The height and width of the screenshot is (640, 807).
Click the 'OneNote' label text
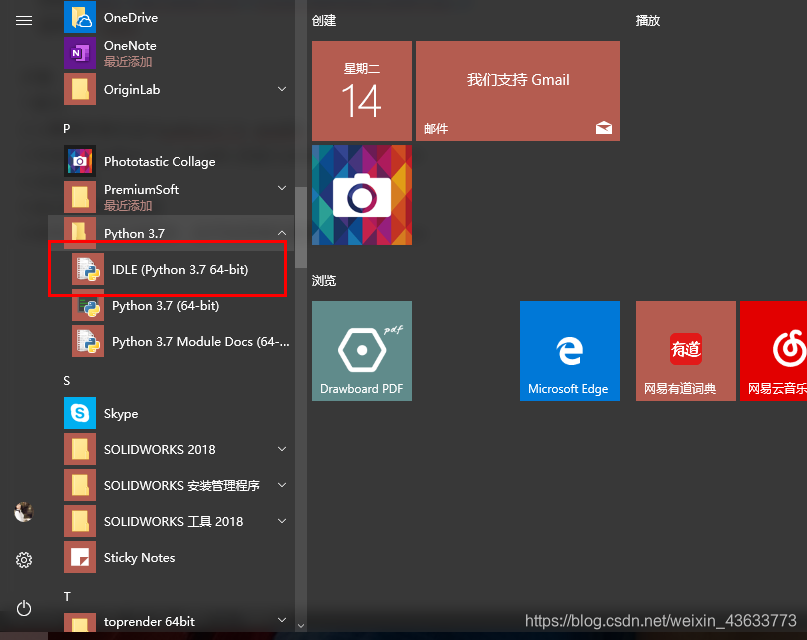[130, 45]
